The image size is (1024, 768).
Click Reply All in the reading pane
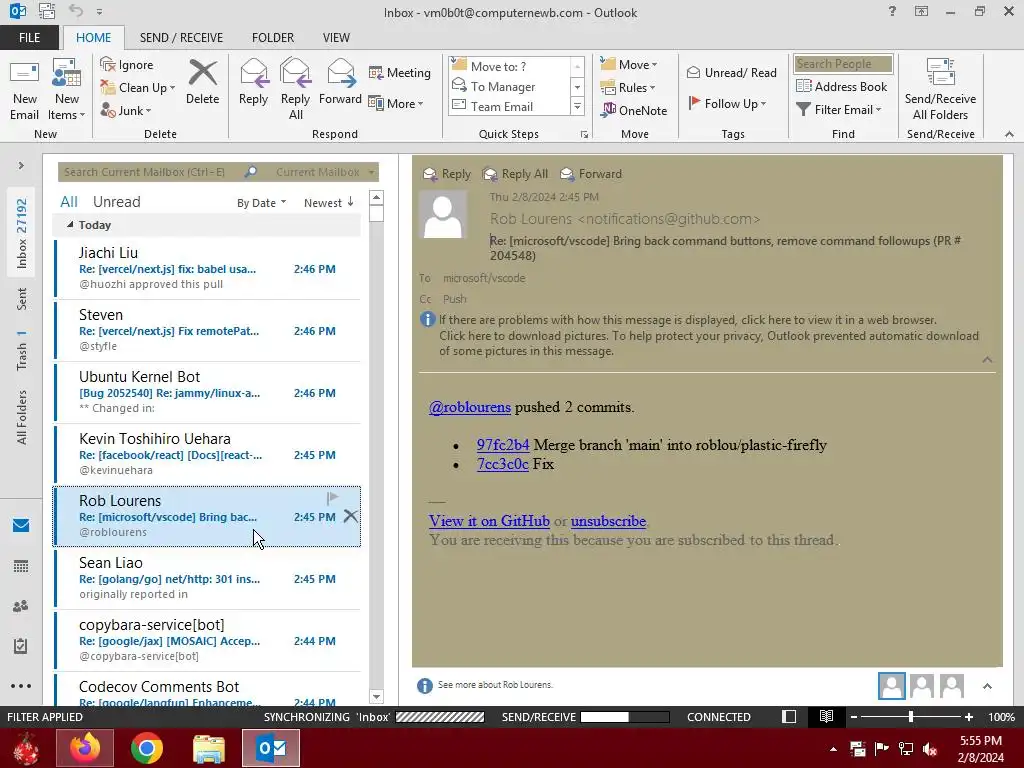[515, 174]
